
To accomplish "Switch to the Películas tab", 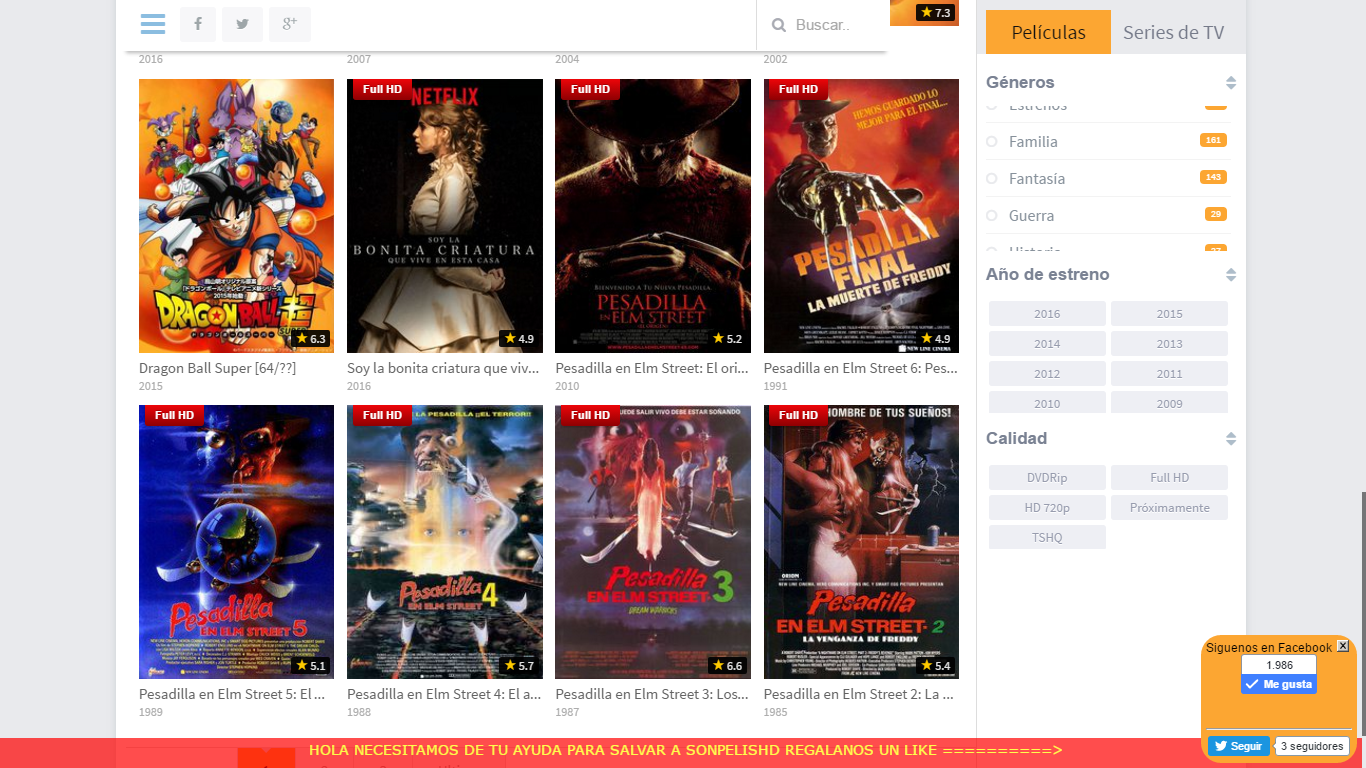I will coord(1048,32).
